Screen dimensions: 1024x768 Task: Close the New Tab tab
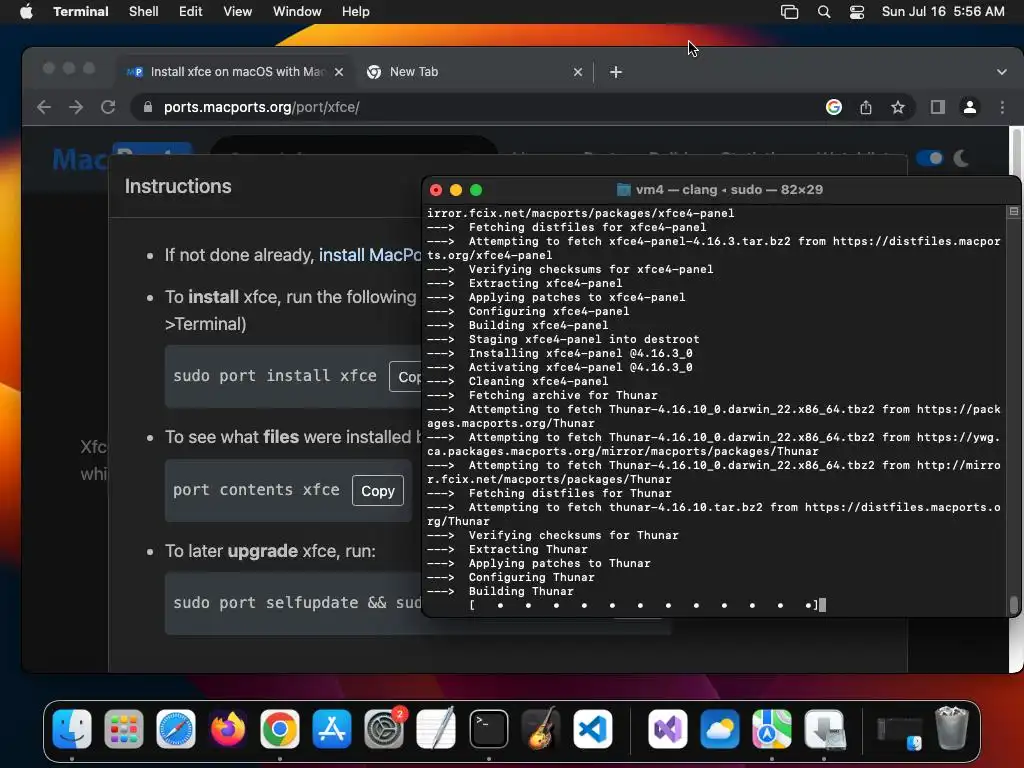[577, 72]
